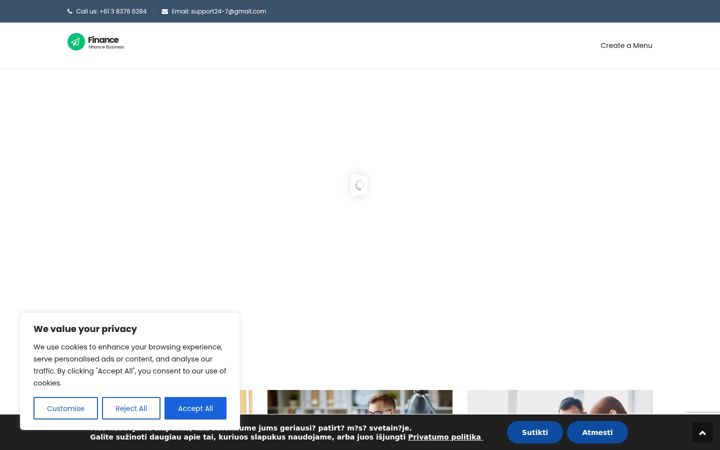Click the Finance site title
This screenshot has height=450, width=720.
click(x=103, y=39)
